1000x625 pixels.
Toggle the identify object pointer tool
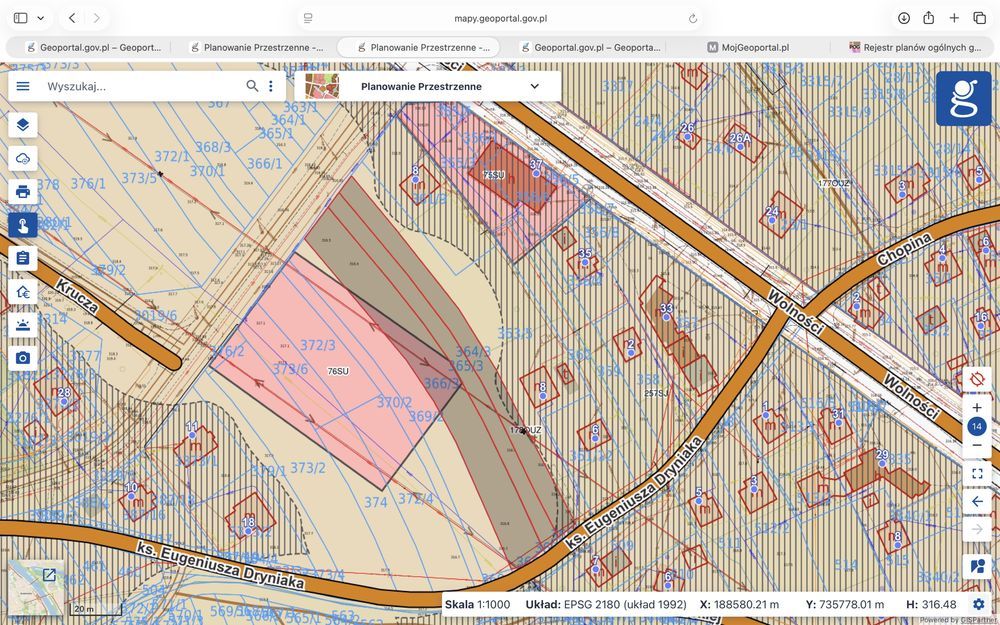[x=23, y=225]
